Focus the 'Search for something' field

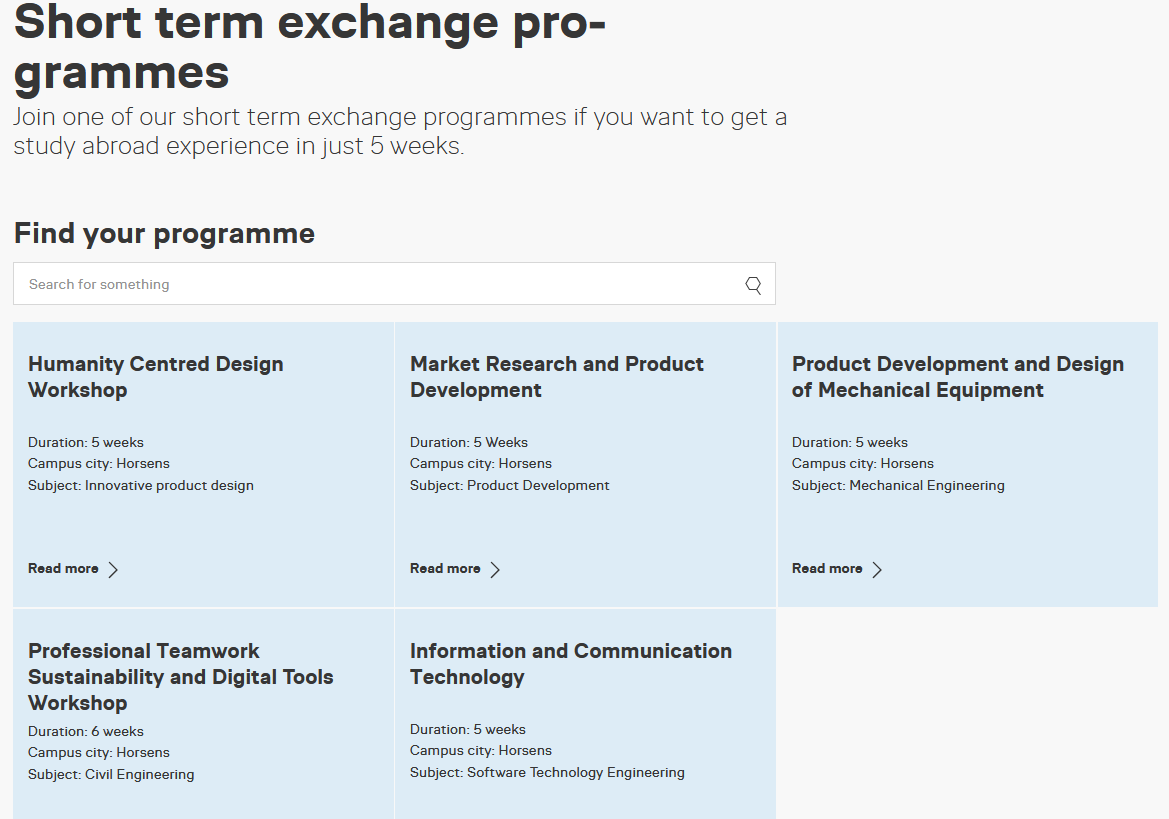click(x=380, y=284)
